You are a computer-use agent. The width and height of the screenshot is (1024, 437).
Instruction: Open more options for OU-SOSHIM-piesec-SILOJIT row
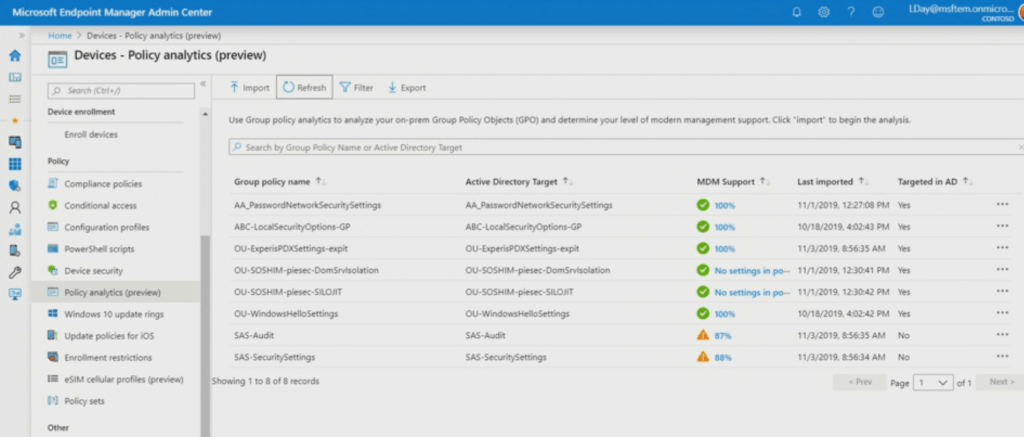[1002, 291]
